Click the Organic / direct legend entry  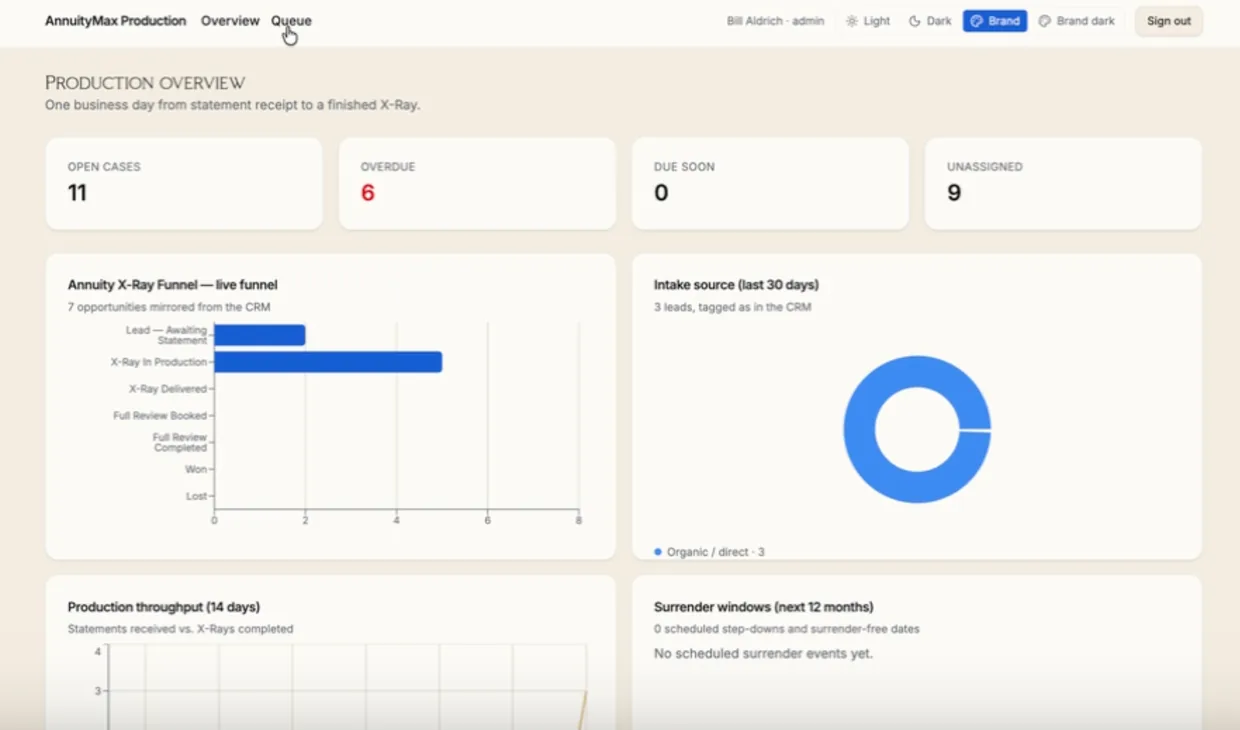tap(709, 552)
